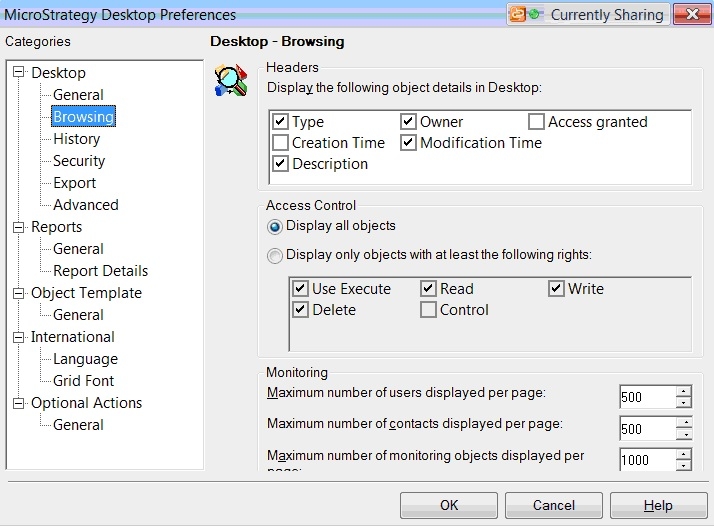Collapse the Desktop tree node
714x526 pixels.
click(18, 72)
